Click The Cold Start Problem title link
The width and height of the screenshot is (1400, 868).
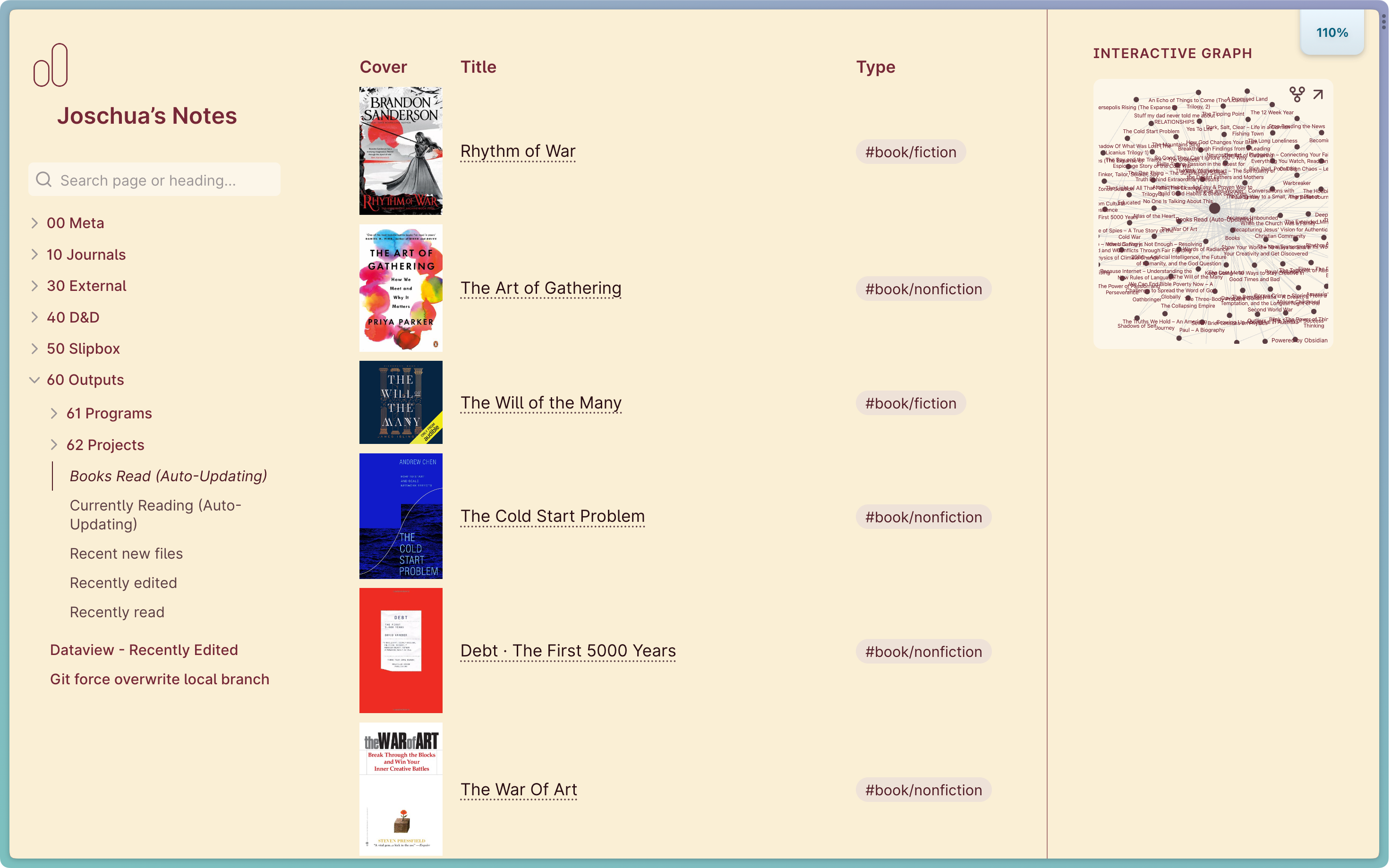click(x=553, y=517)
